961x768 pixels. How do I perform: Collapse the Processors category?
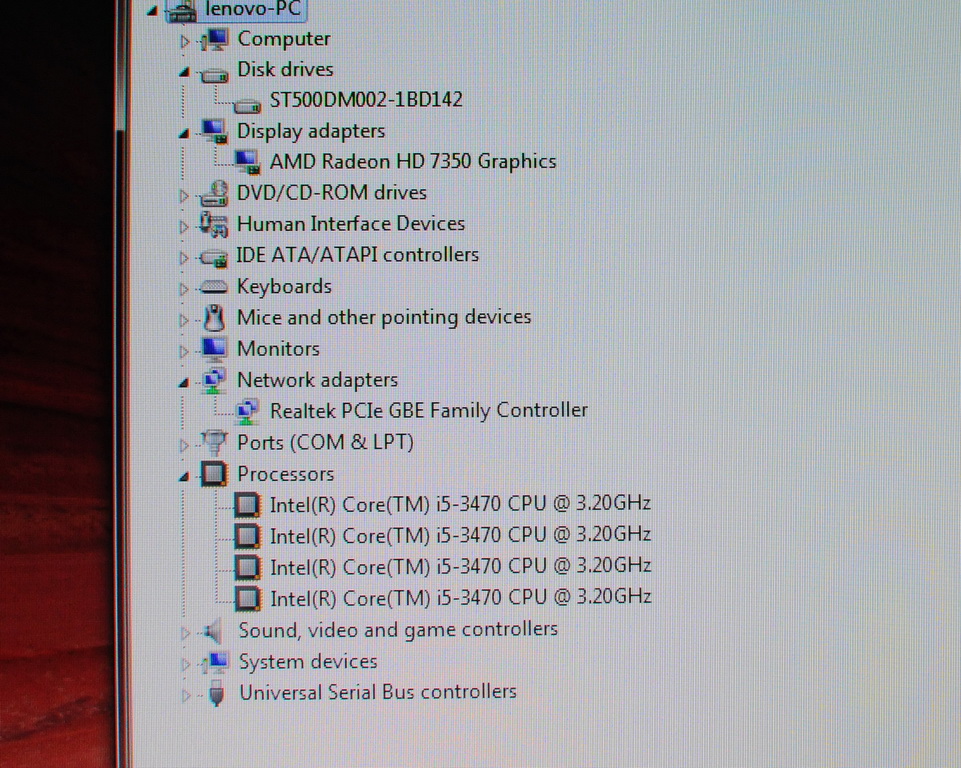184,477
